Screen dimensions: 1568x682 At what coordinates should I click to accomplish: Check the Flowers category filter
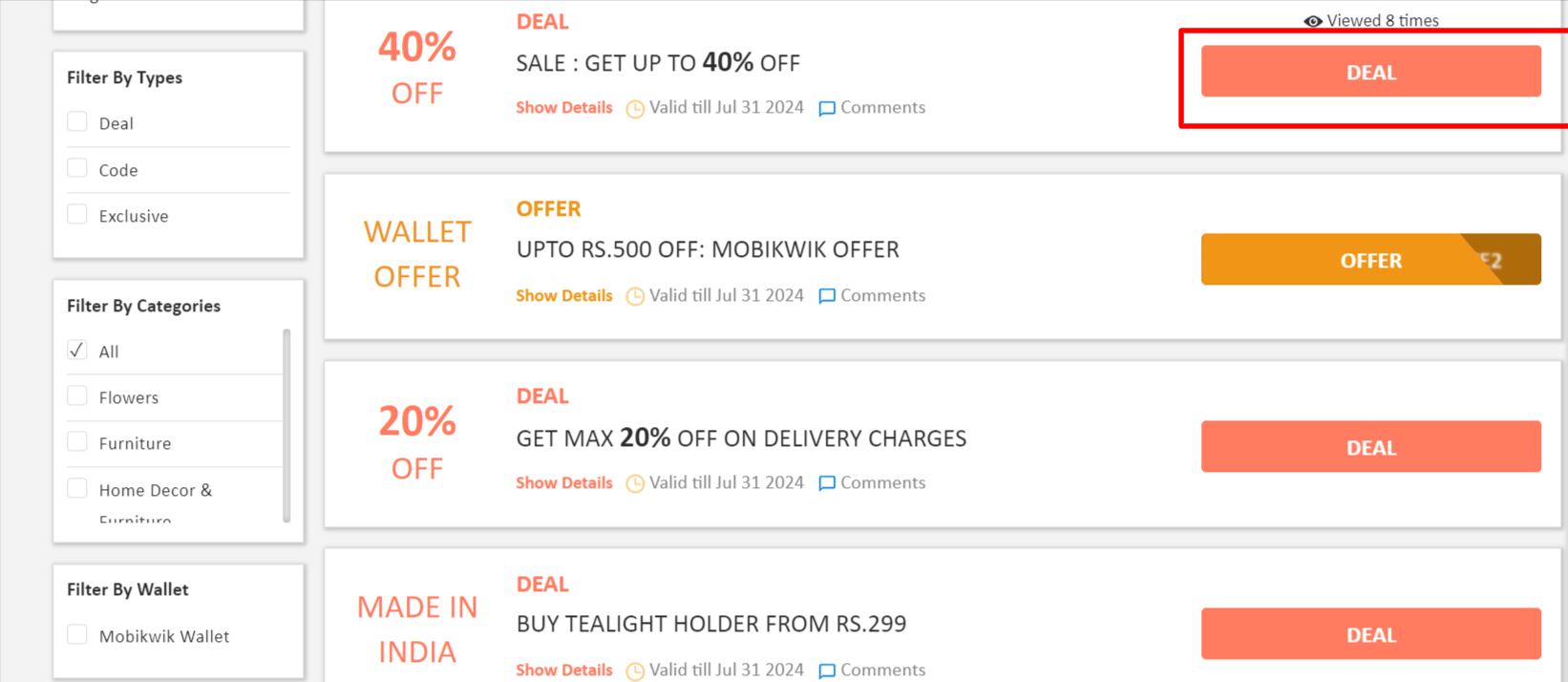[x=77, y=395]
